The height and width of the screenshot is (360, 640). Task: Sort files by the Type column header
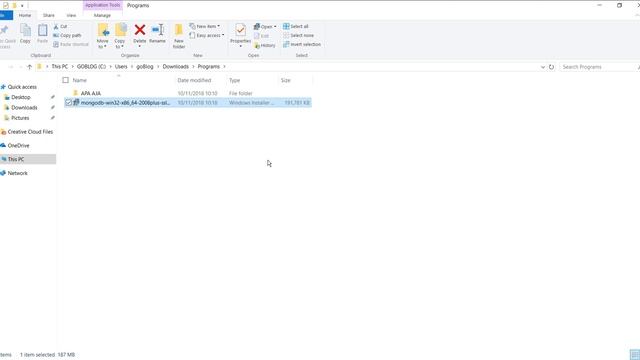234,80
